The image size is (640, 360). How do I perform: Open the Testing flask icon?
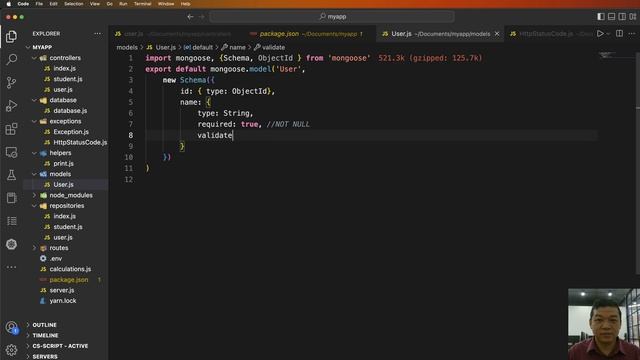pos(11,175)
